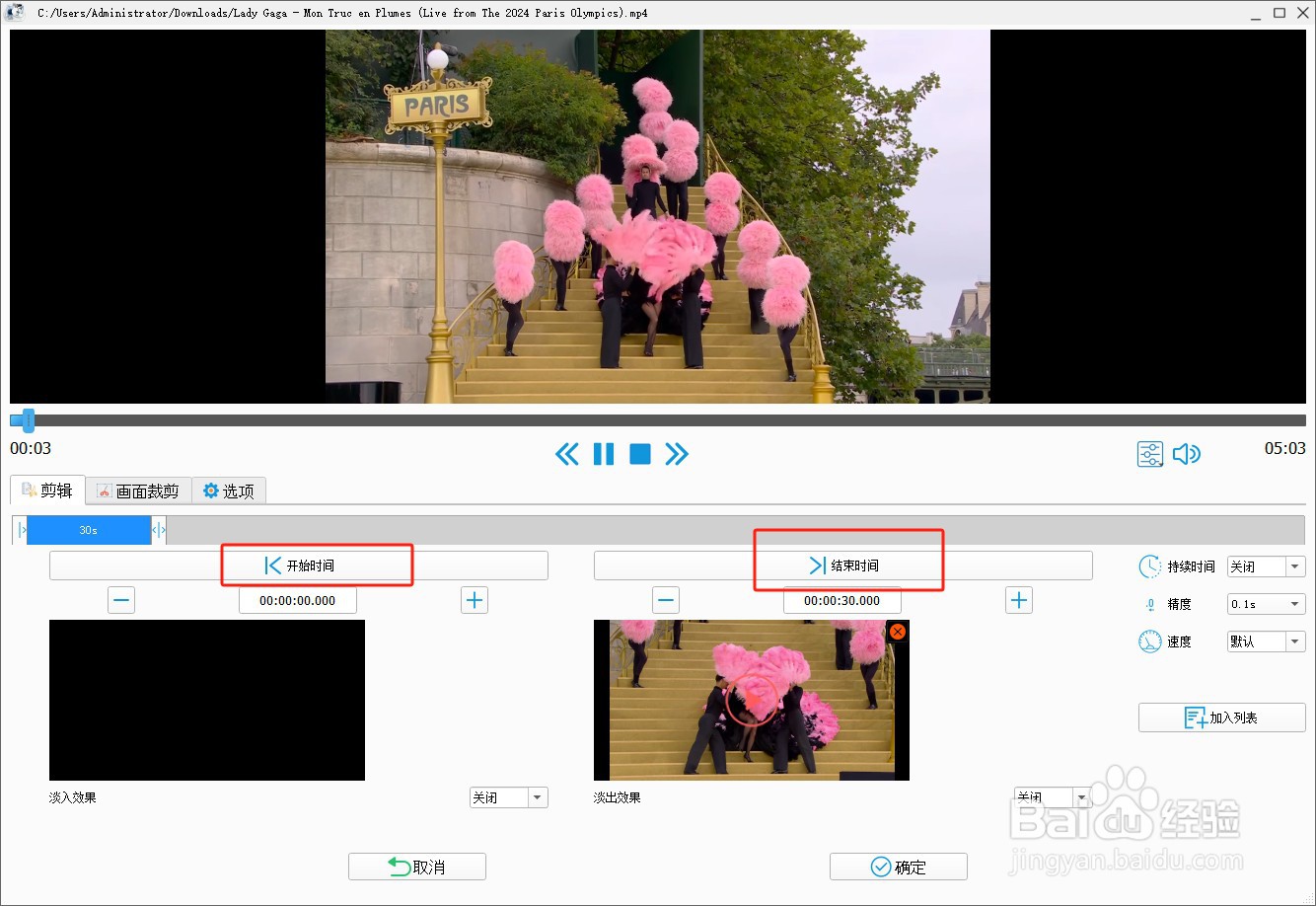Increase end time with plus button
The image size is (1316, 906).
(1019, 600)
